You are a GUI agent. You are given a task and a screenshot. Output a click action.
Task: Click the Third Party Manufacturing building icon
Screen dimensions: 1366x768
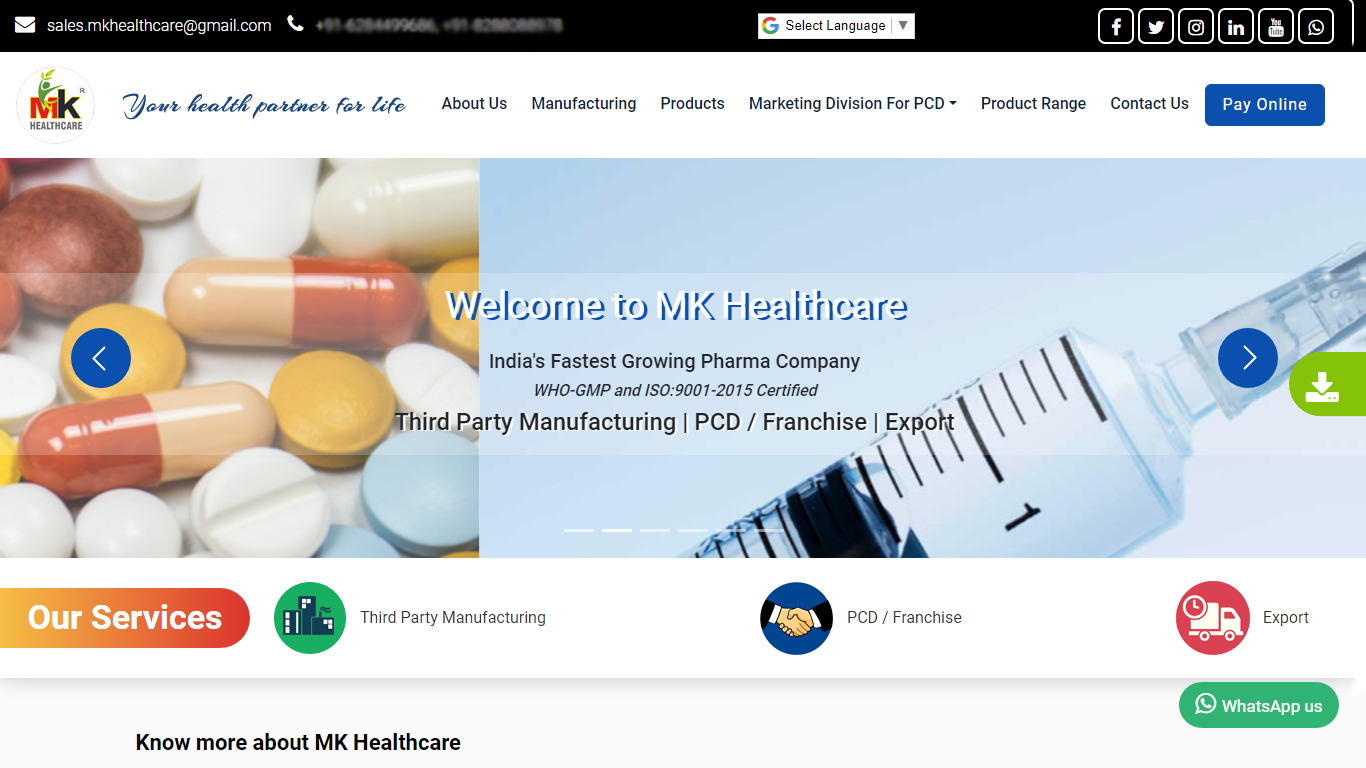310,618
